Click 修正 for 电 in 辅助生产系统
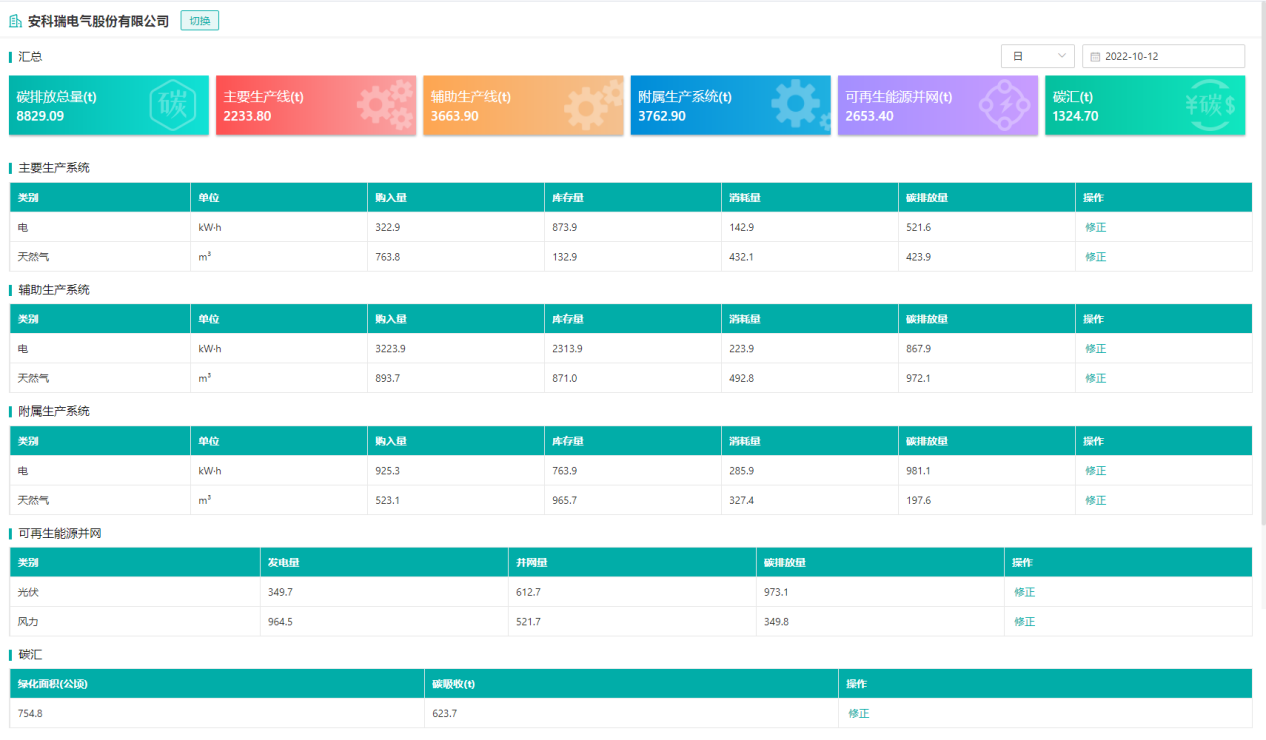Image resolution: width=1266 pixels, height=740 pixels. [1095, 349]
